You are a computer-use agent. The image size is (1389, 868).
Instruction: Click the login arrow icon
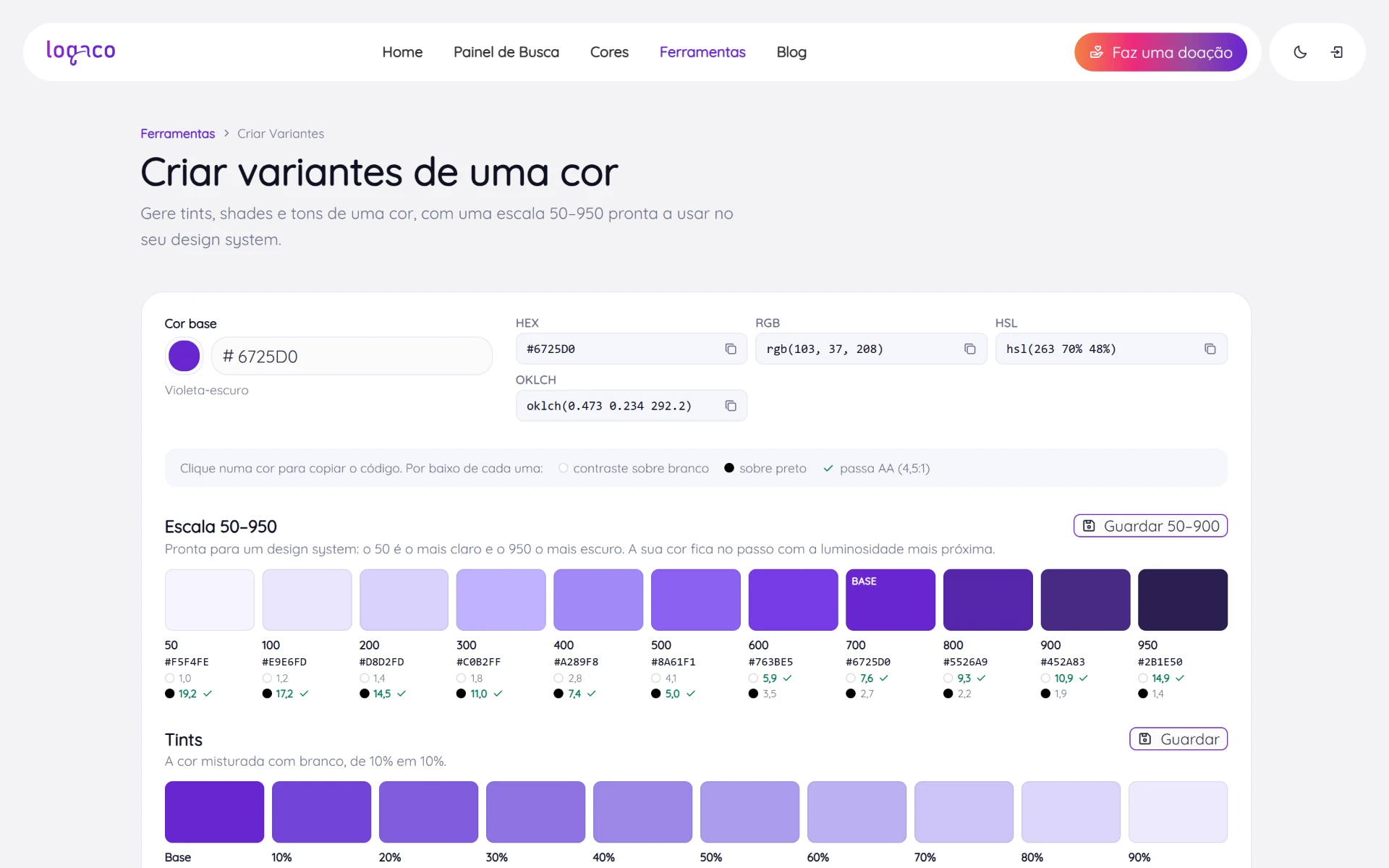[x=1337, y=52]
